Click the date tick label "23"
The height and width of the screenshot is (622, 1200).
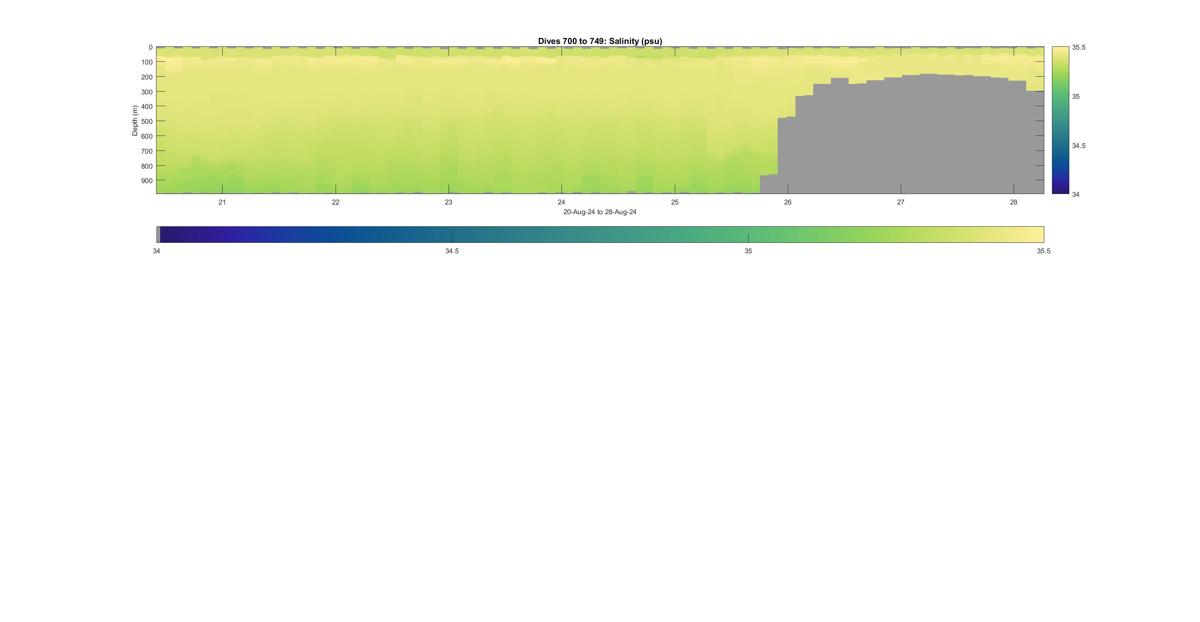tap(448, 202)
